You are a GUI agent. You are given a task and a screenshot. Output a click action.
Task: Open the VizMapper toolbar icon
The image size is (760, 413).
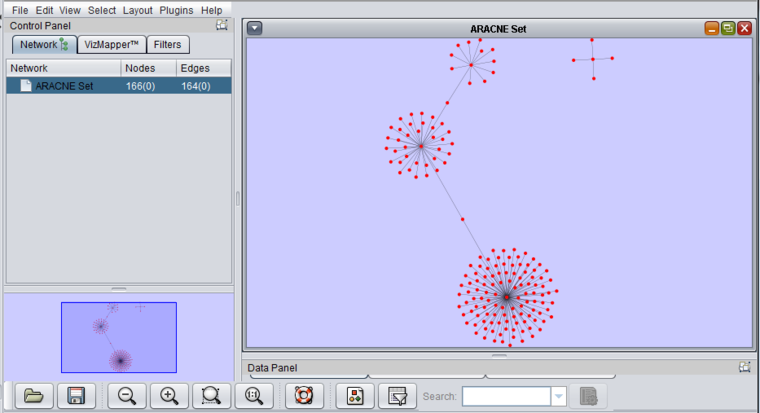click(355, 396)
